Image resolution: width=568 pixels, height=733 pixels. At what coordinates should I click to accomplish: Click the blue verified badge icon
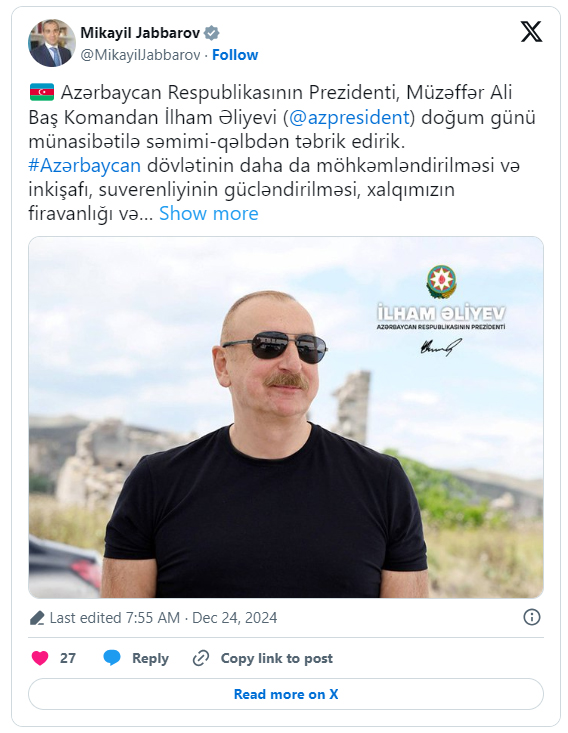tap(211, 33)
